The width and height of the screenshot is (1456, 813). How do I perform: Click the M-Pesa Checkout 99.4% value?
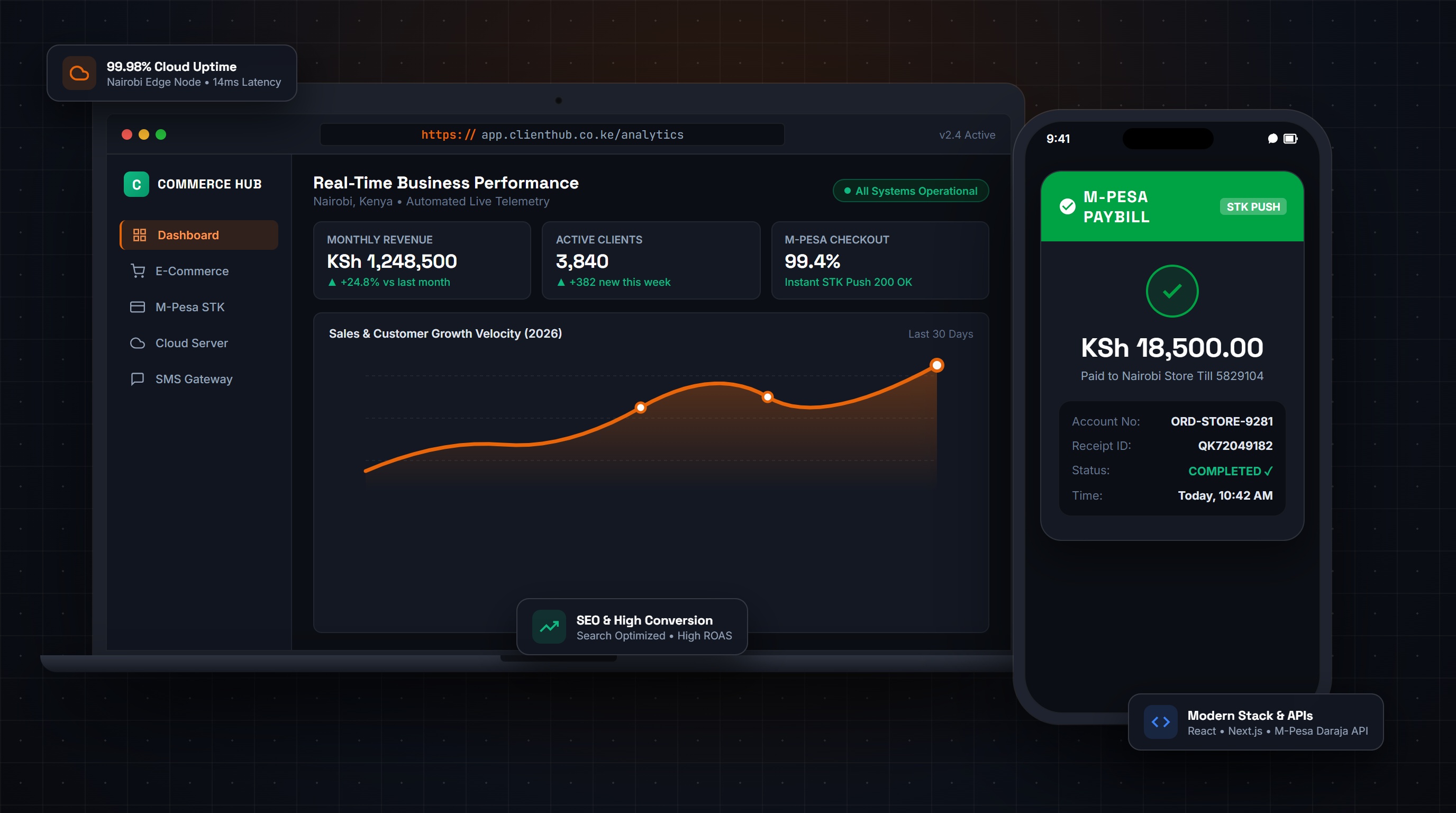[812, 262]
